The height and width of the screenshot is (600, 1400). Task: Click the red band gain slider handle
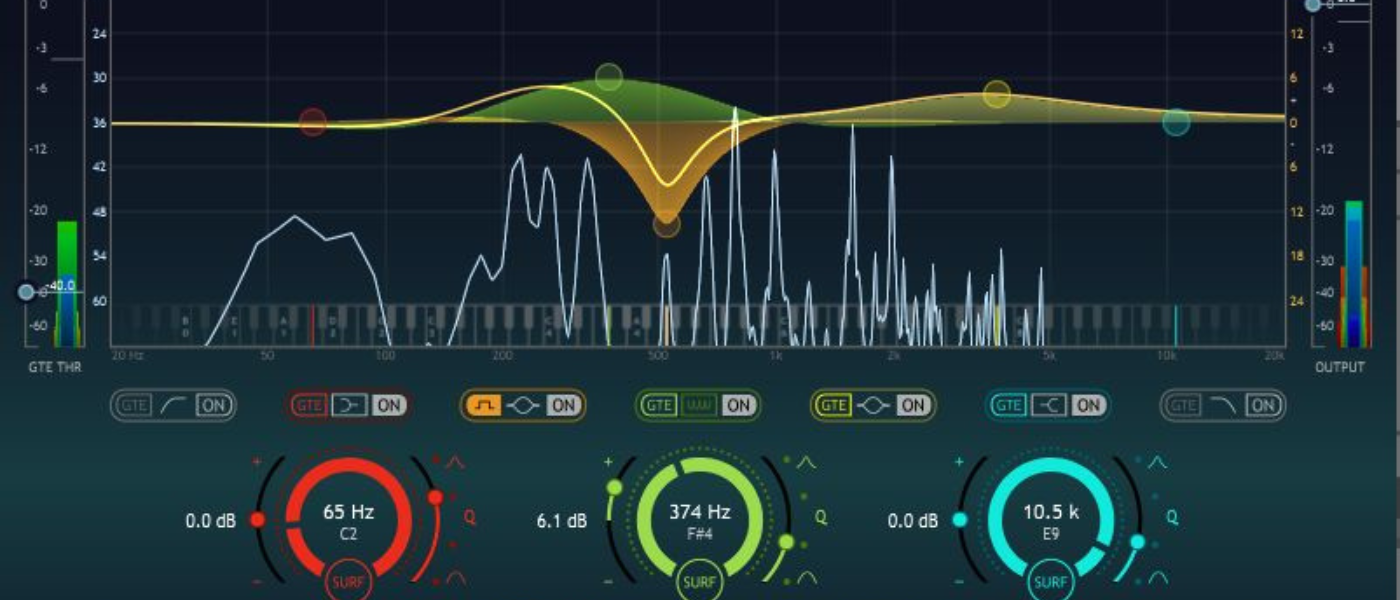[x=257, y=520]
